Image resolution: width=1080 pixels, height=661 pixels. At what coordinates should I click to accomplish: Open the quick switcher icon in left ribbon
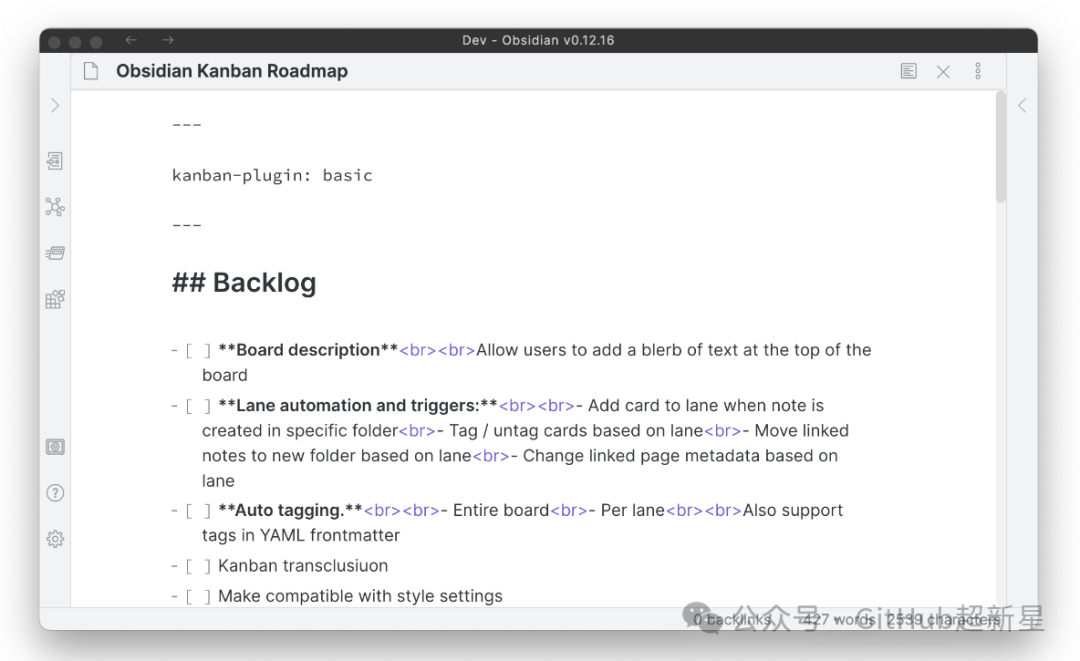(55, 161)
